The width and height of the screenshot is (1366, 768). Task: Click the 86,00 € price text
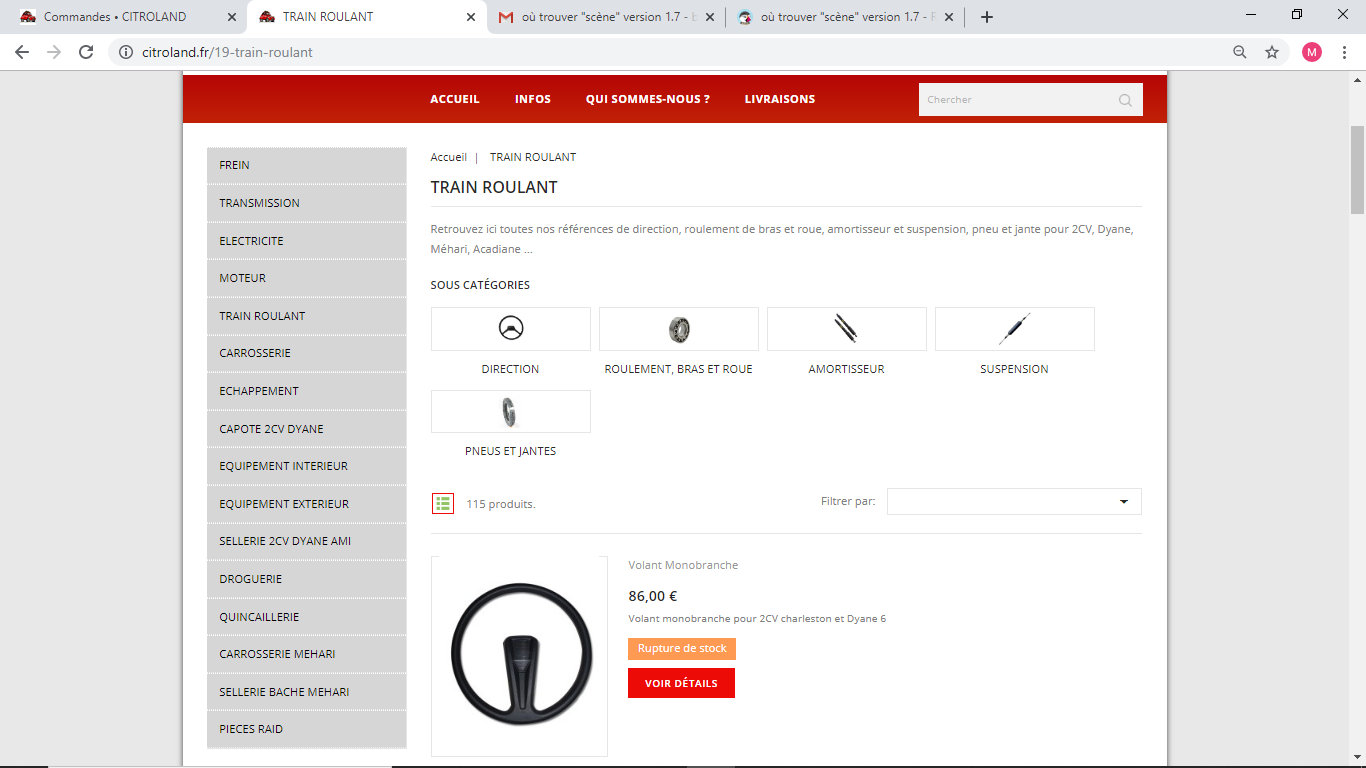pos(653,596)
